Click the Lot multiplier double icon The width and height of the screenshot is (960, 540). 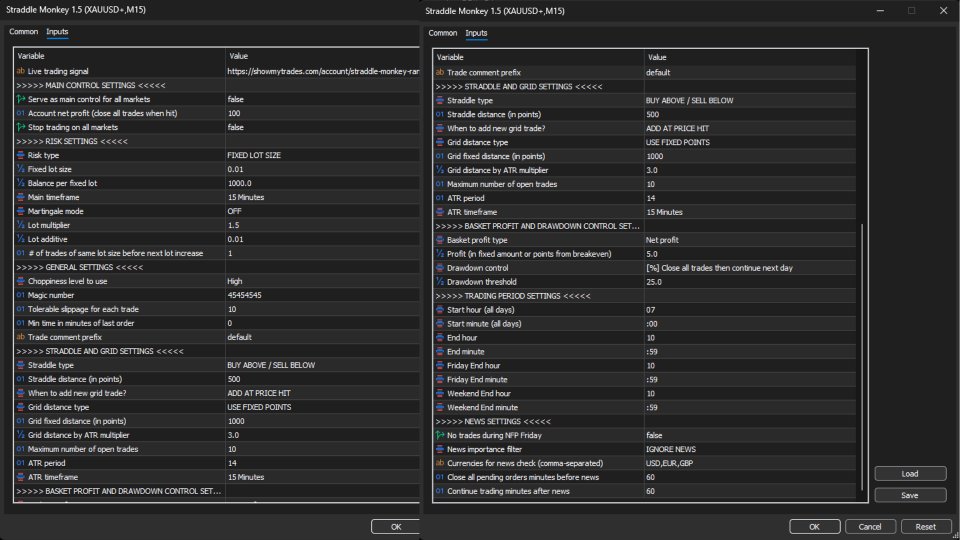click(21, 225)
